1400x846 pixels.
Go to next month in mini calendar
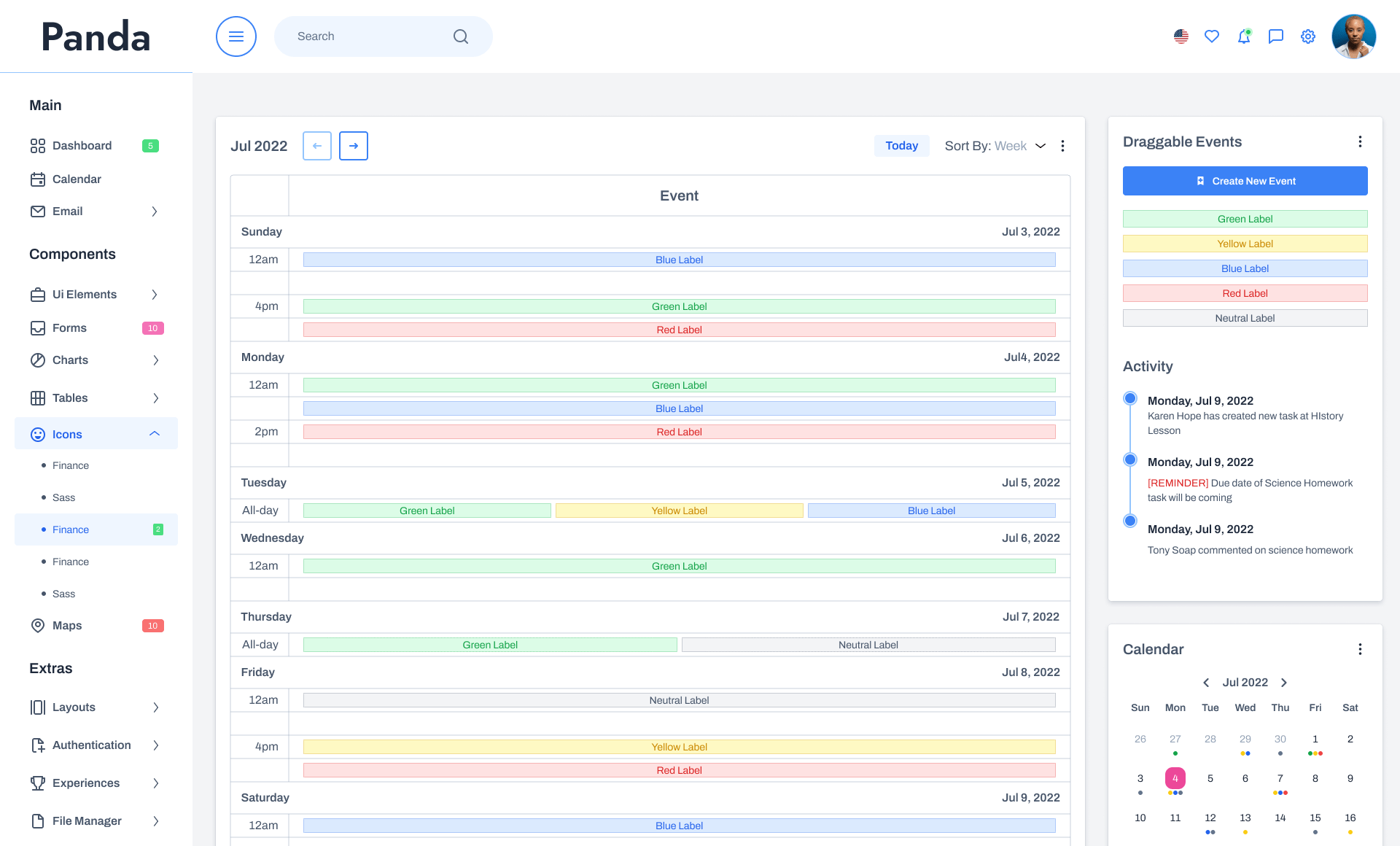(1284, 683)
